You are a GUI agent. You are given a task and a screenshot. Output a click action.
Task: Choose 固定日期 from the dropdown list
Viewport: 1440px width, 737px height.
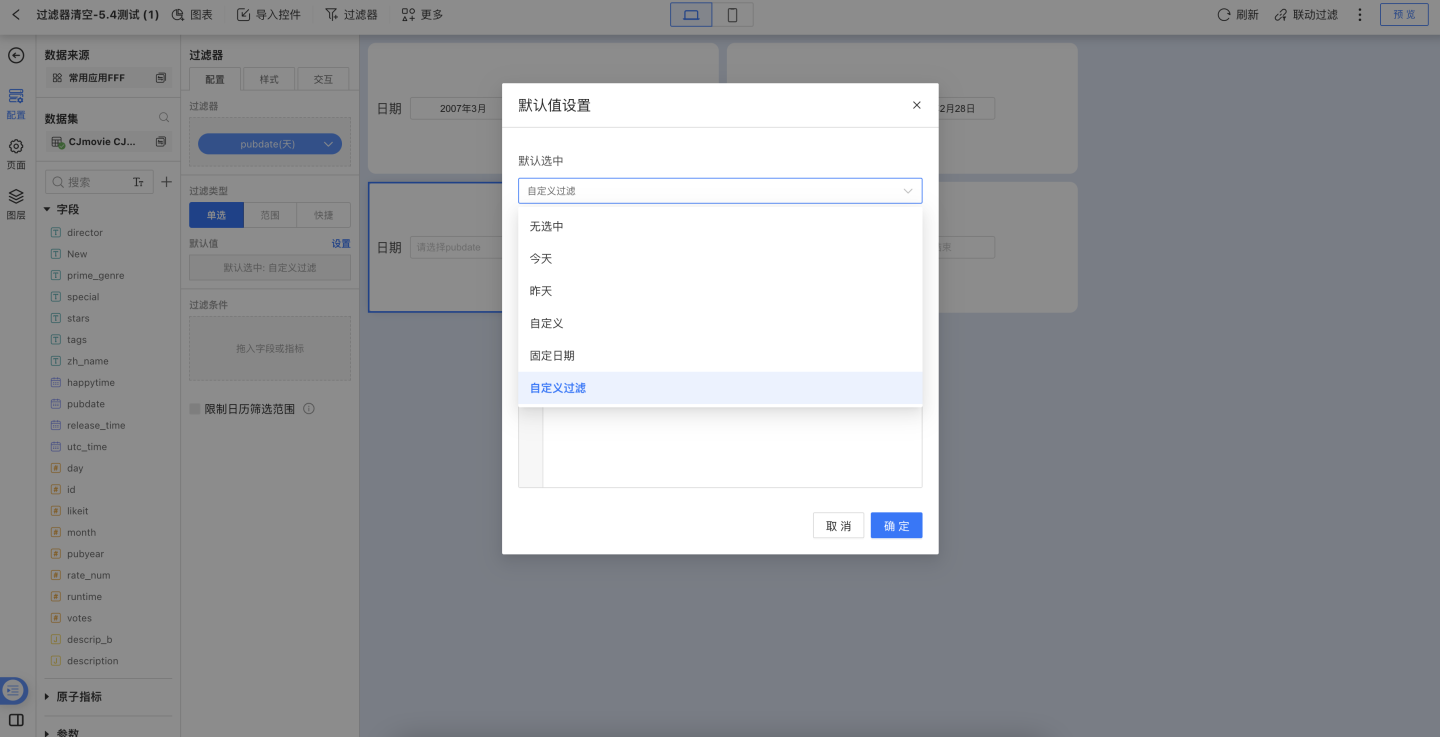(720, 356)
